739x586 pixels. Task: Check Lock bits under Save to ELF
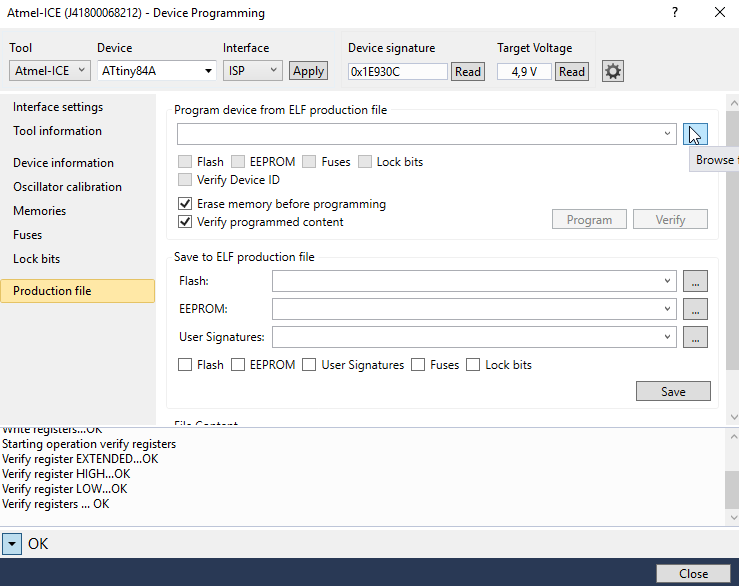point(473,365)
